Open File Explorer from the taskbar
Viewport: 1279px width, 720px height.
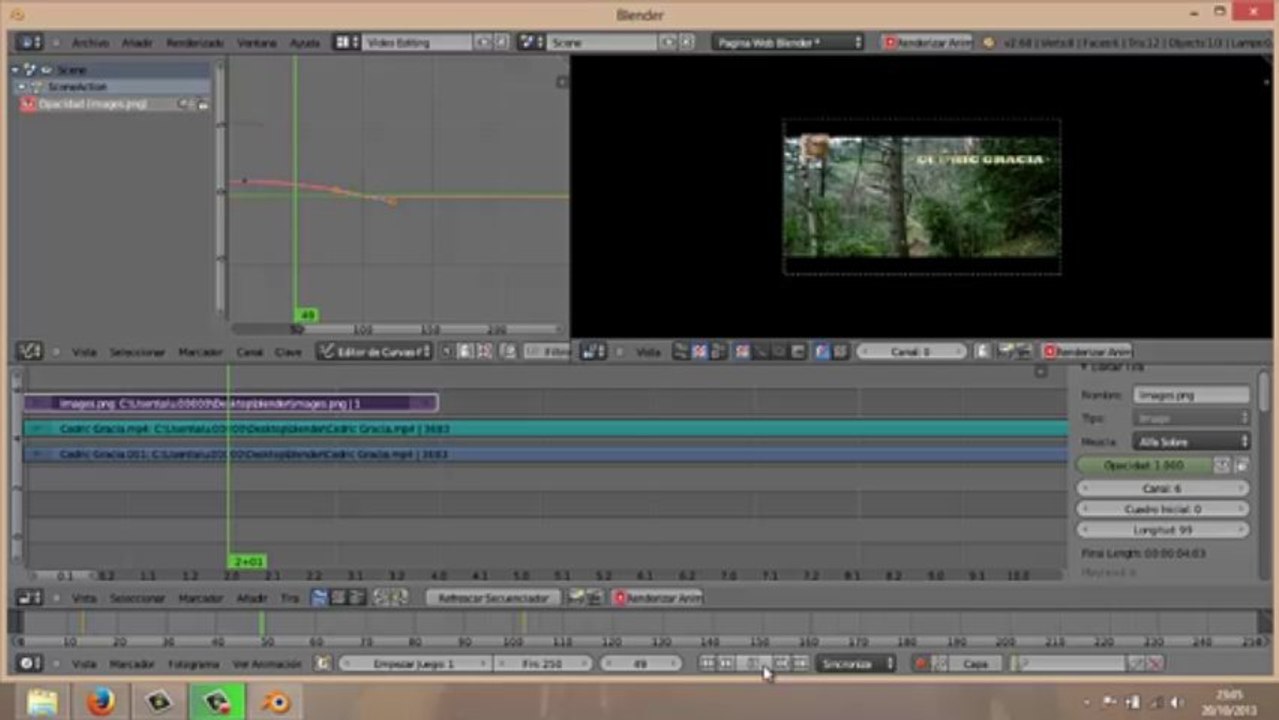pyautogui.click(x=43, y=702)
